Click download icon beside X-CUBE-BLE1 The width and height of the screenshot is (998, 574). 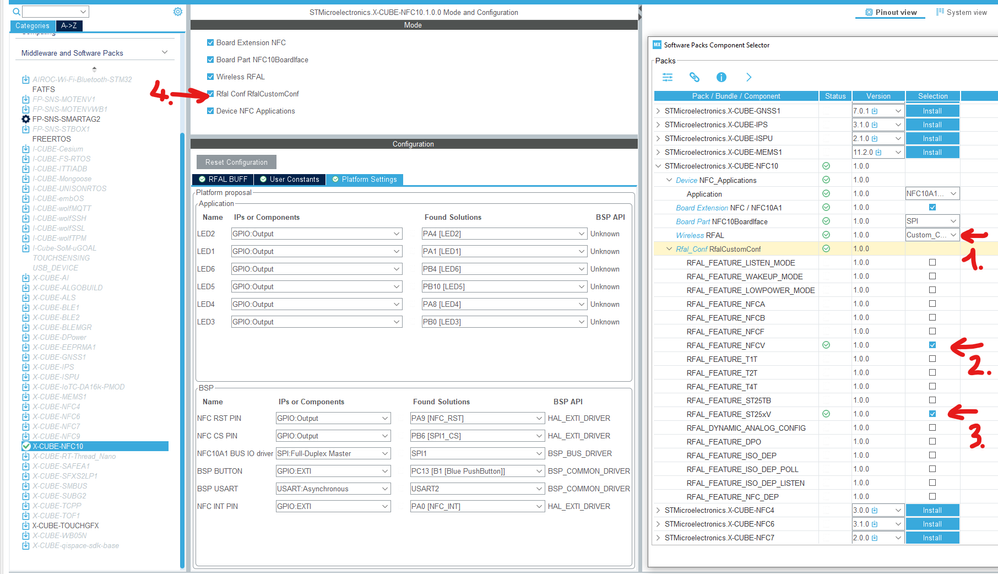click(25, 307)
